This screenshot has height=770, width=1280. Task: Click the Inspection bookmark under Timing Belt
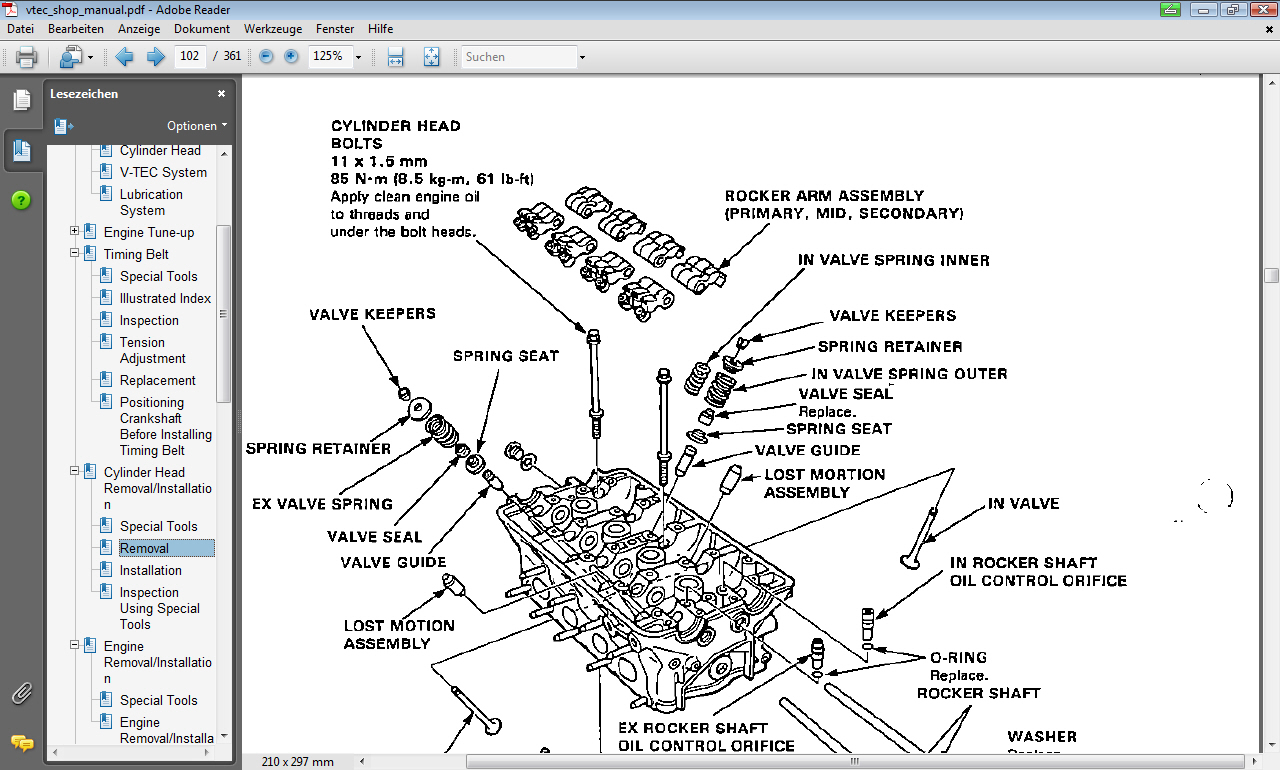(149, 320)
